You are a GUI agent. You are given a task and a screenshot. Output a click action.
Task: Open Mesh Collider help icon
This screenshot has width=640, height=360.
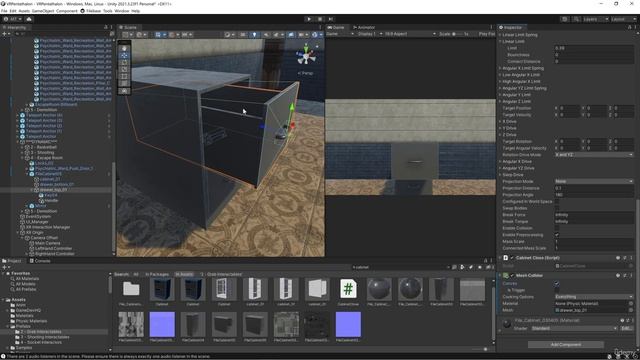coord(618,276)
